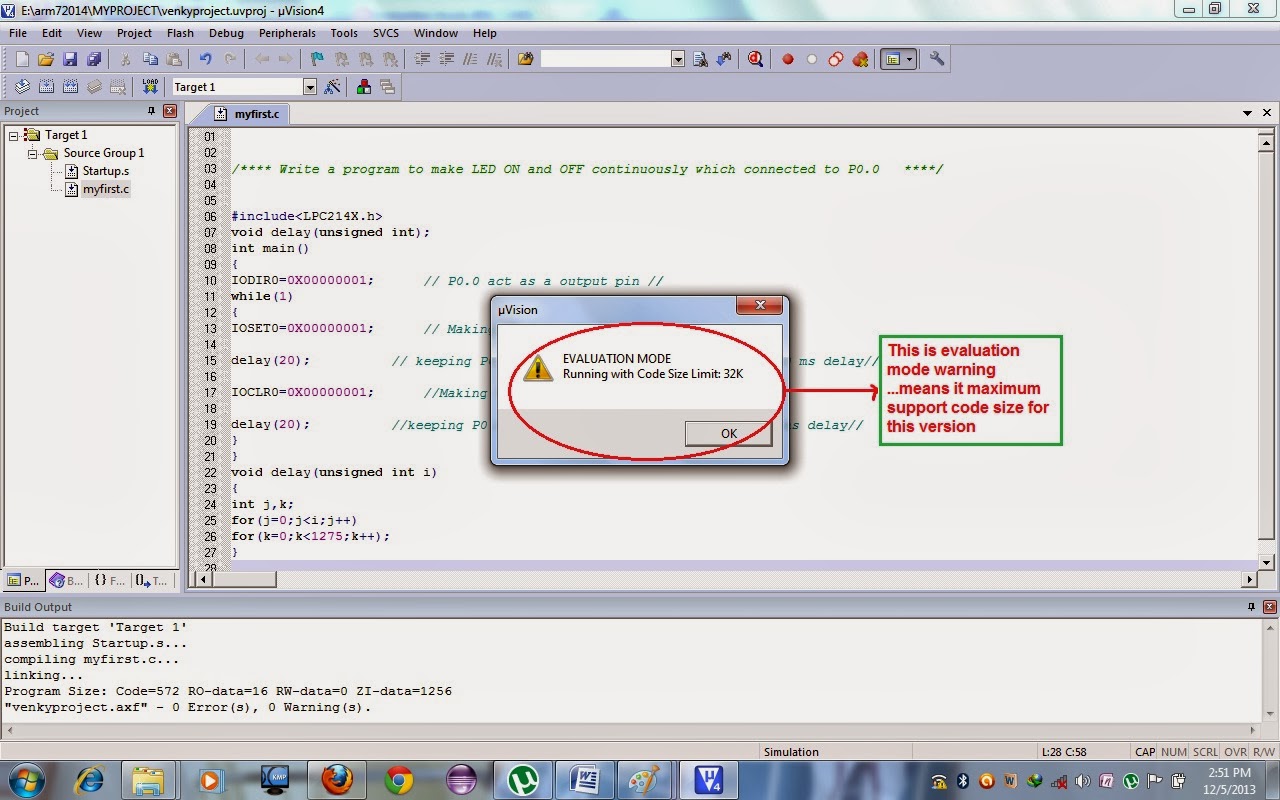Collapse the Target 1 tree node

pos(14,135)
